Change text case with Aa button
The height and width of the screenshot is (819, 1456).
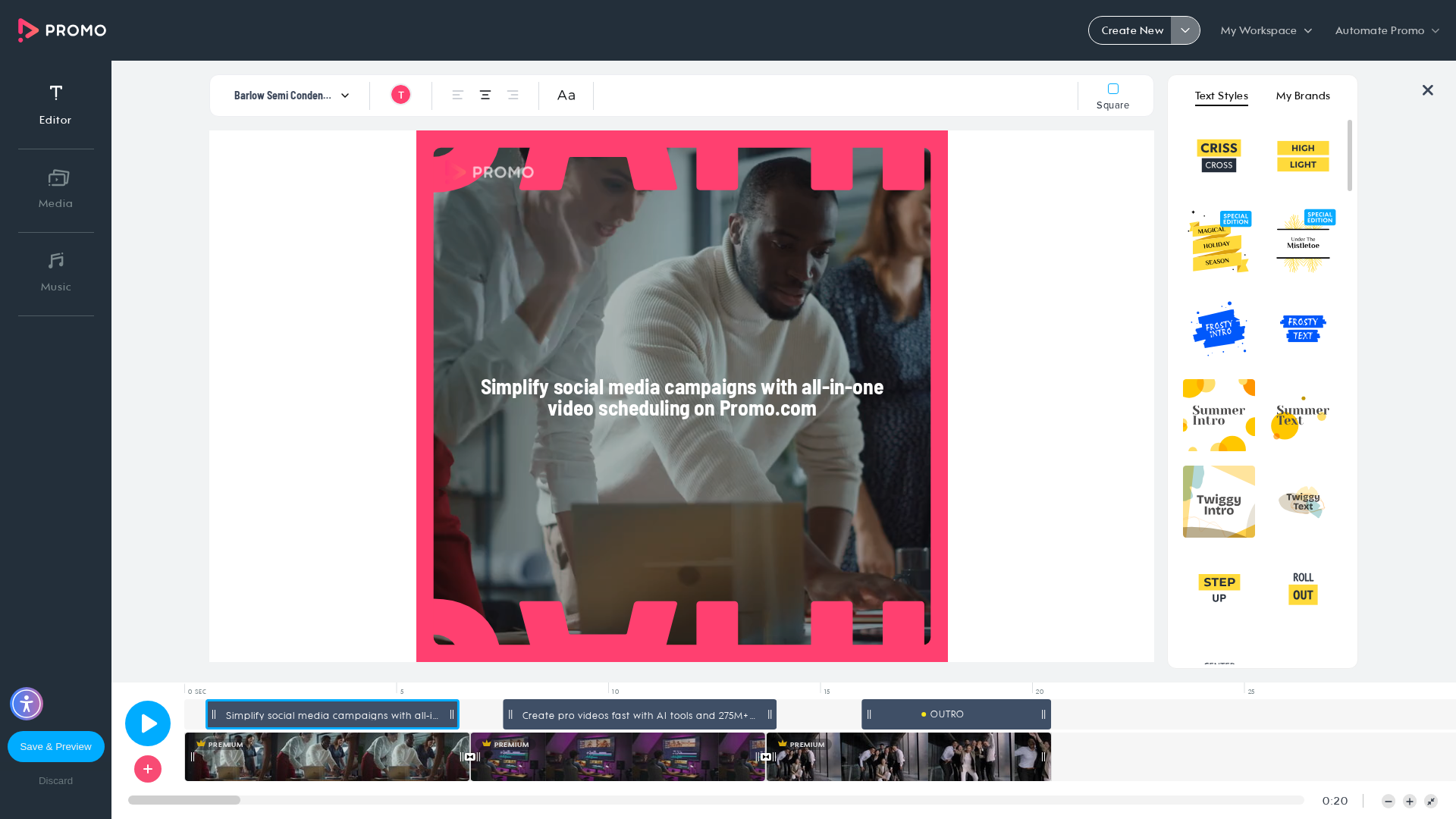(x=566, y=95)
